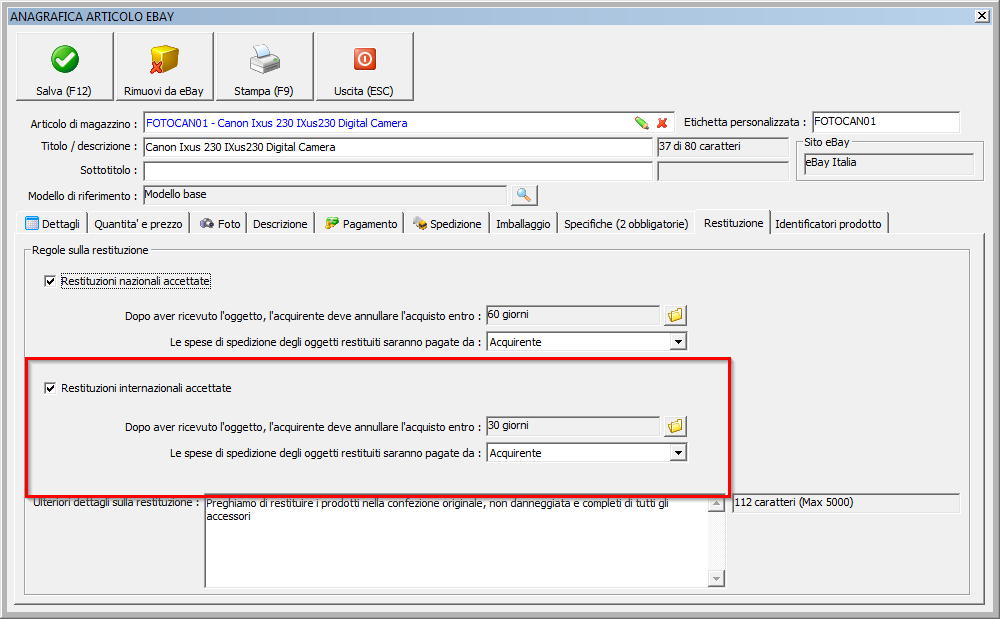Click the Sito eBay field
Viewport: 1000px width, 619px height.
(x=889, y=163)
